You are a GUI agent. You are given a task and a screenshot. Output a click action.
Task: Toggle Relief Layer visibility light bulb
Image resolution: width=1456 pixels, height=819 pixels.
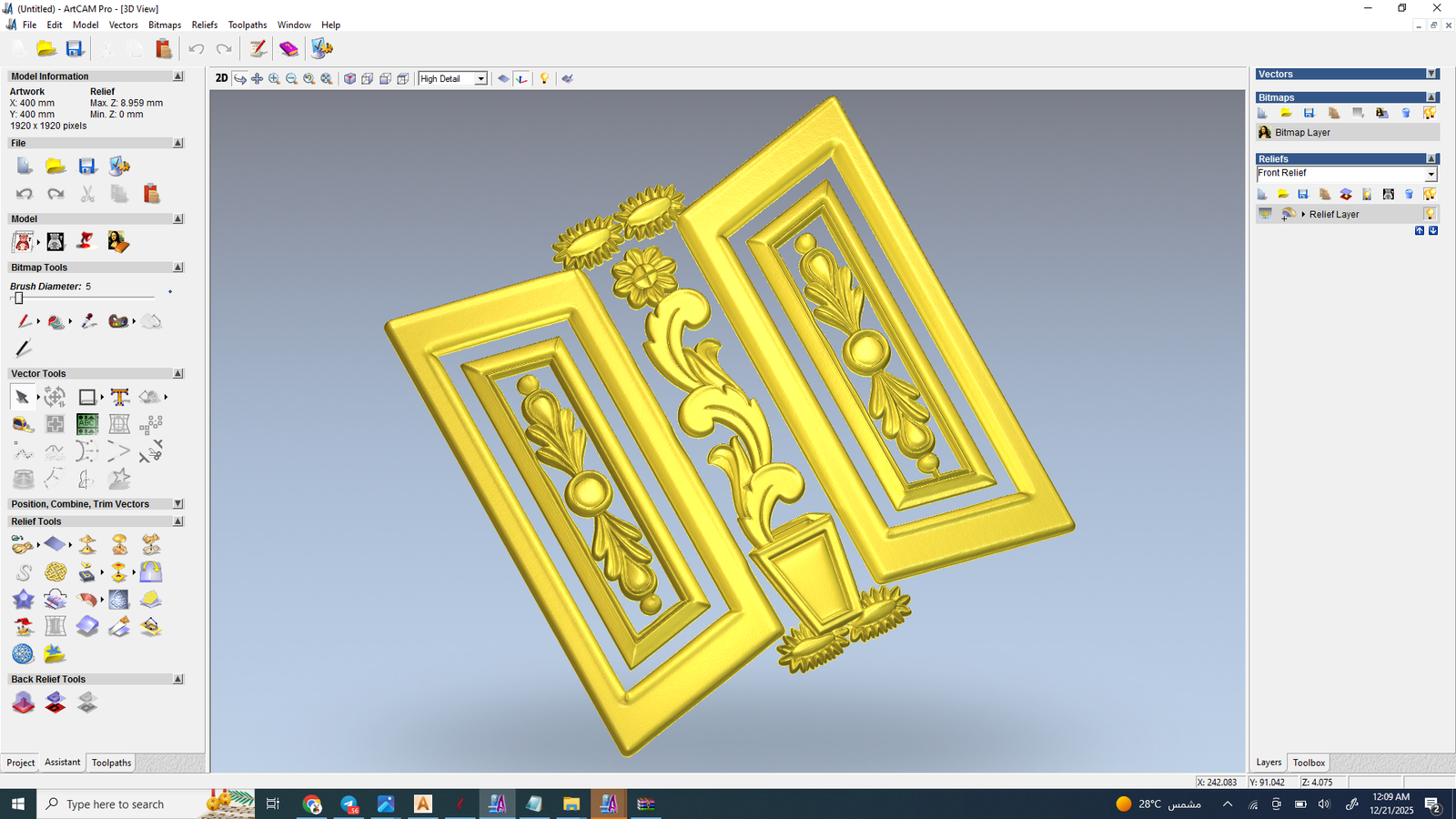tap(1430, 214)
